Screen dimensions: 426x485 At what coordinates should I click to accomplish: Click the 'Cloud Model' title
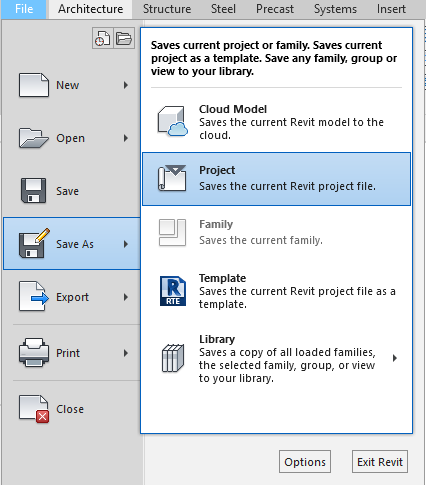click(233, 109)
